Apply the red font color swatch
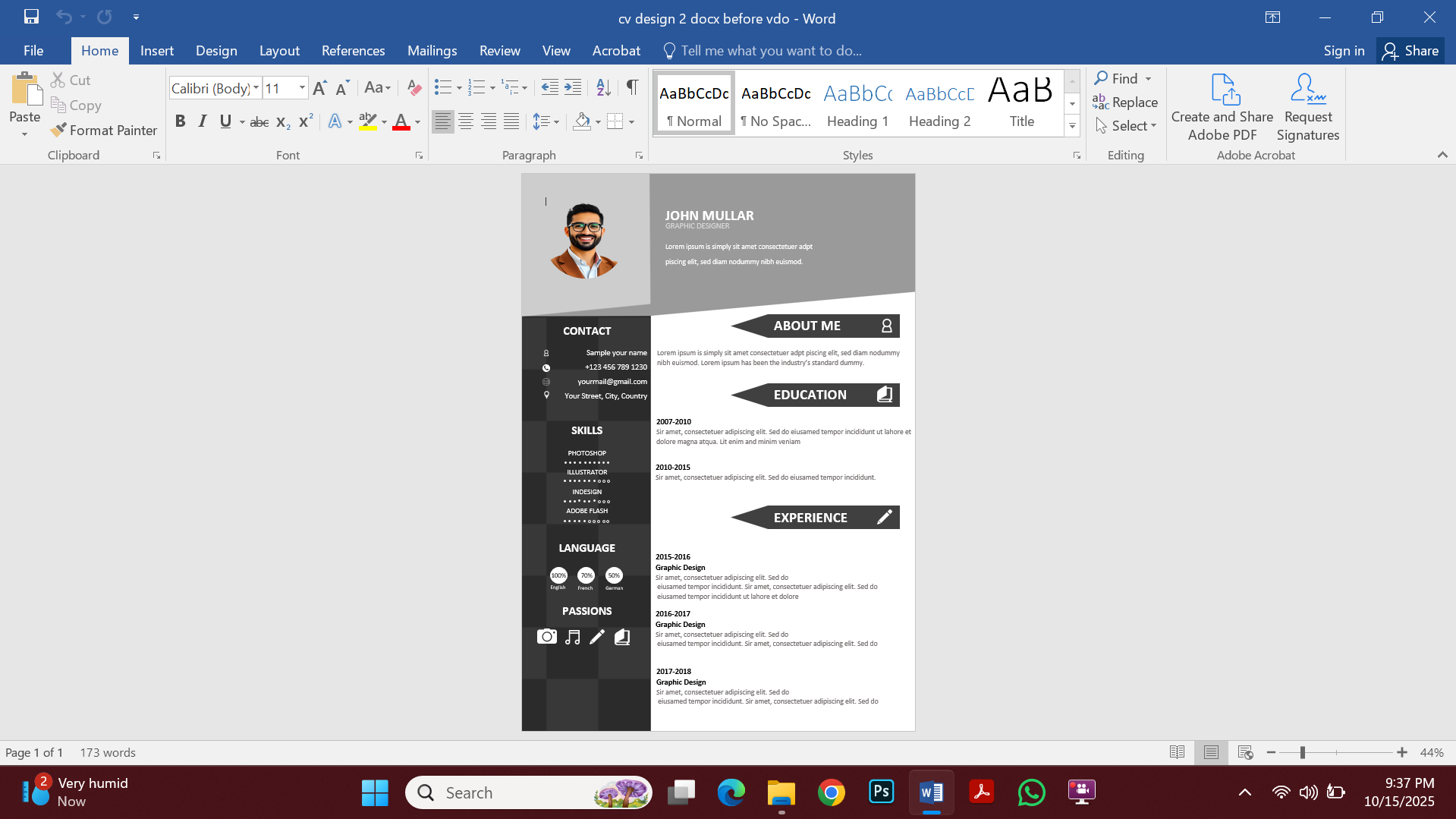This screenshot has width=1456, height=819. click(x=401, y=121)
